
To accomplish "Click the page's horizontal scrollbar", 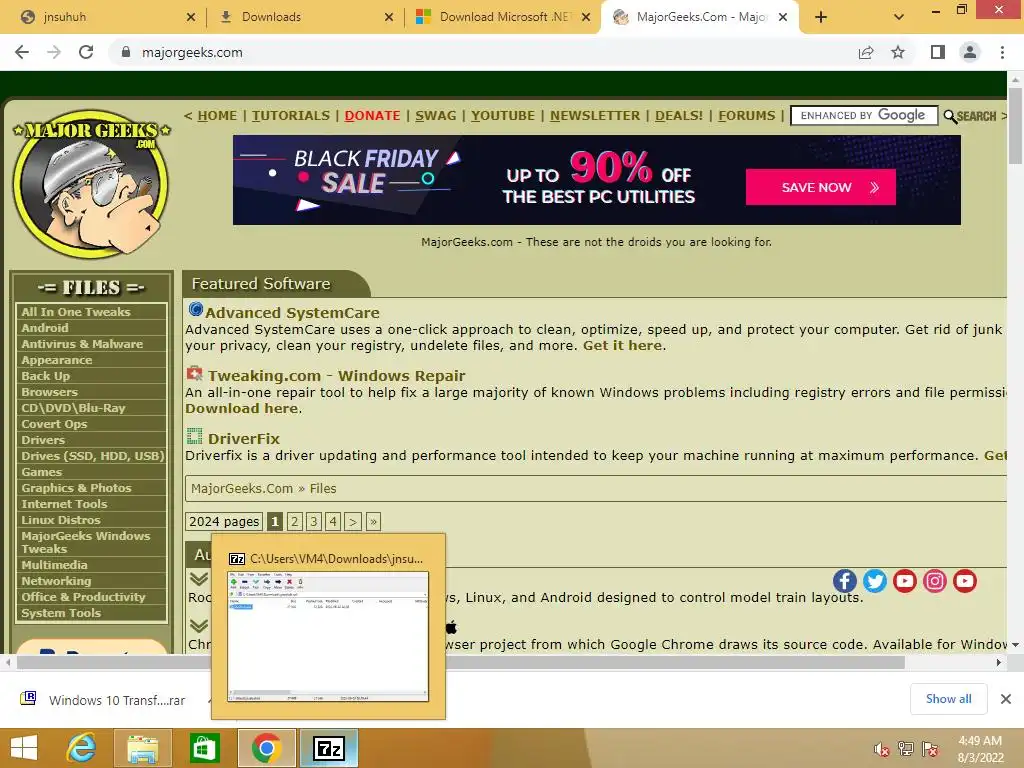I will coord(460,662).
